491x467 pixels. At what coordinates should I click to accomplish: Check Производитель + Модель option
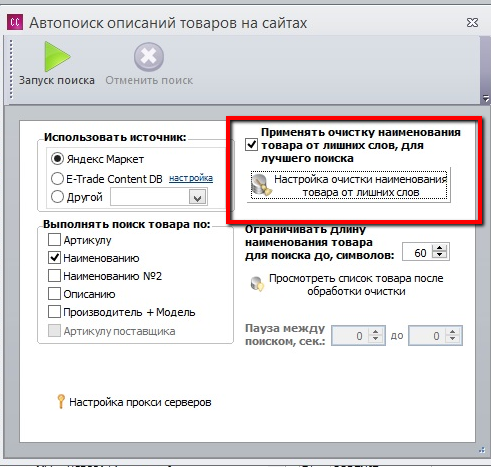[54, 312]
